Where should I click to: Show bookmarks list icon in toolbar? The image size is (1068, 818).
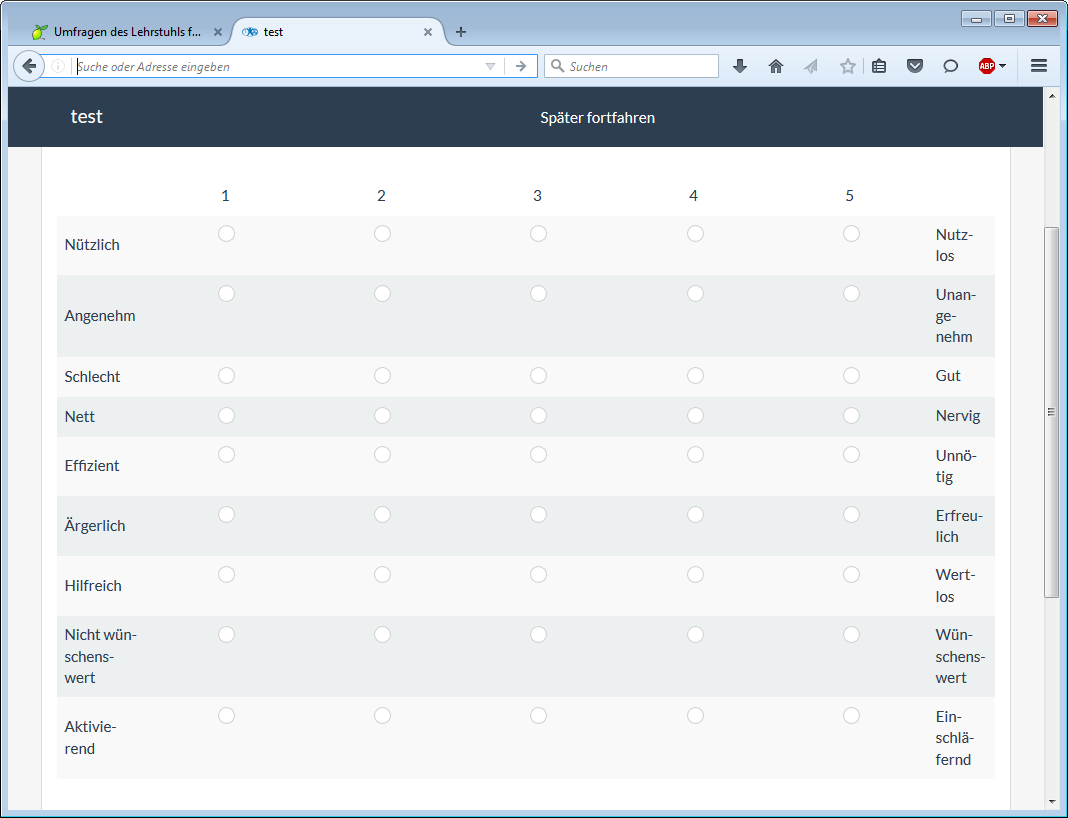(x=879, y=66)
